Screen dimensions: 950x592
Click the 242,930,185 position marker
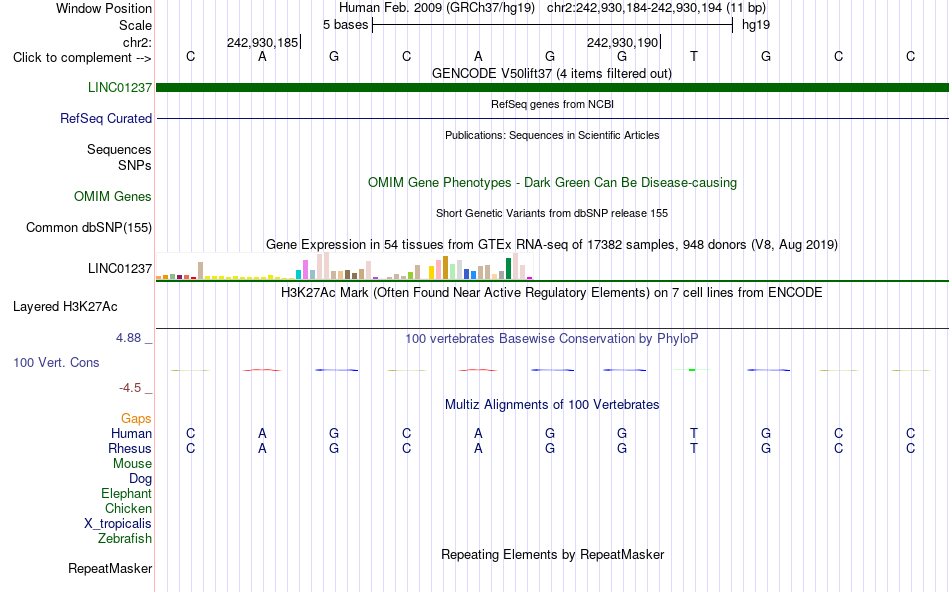(262, 42)
